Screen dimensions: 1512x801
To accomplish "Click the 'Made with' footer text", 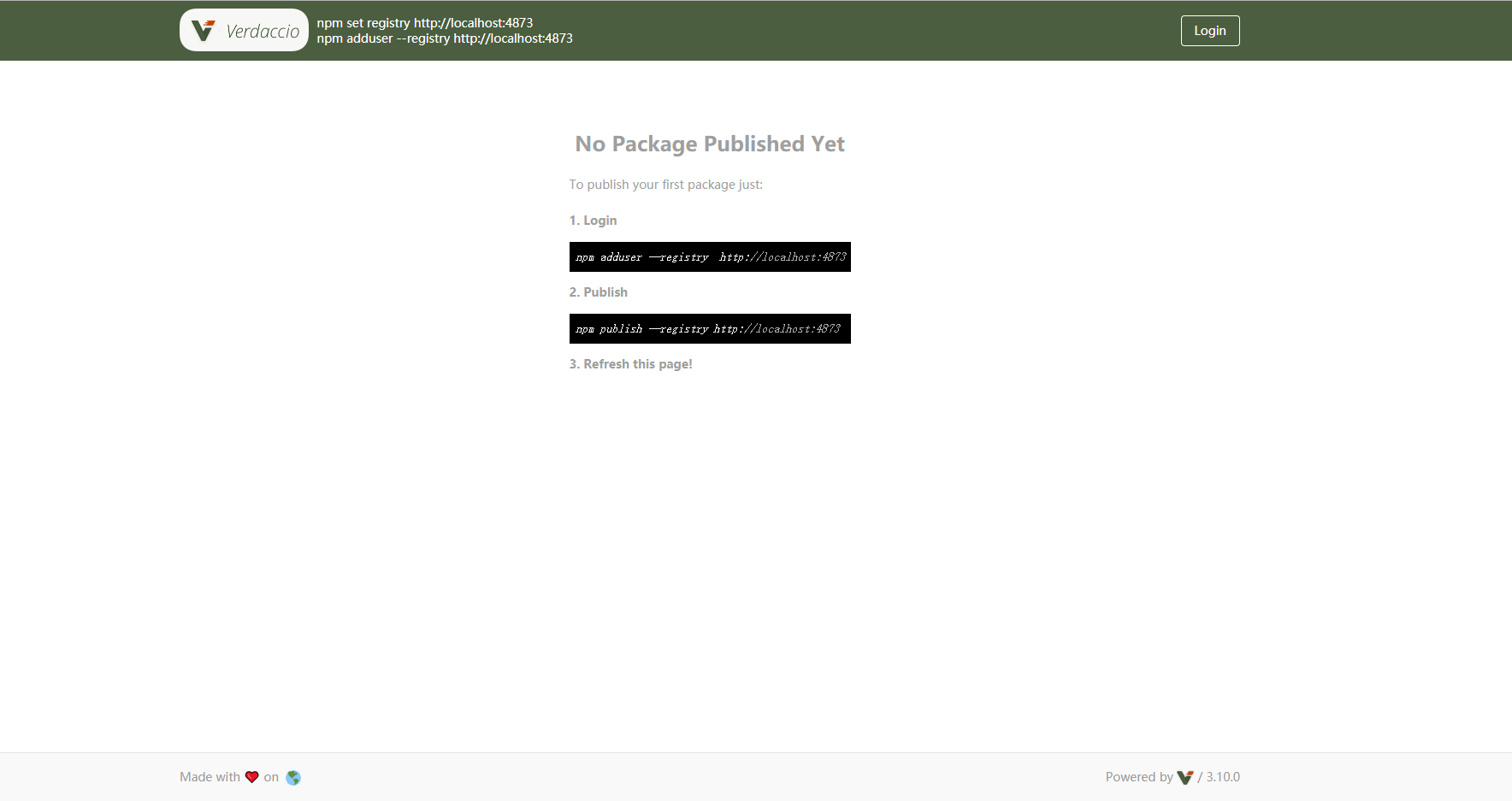I will pyautogui.click(x=210, y=777).
